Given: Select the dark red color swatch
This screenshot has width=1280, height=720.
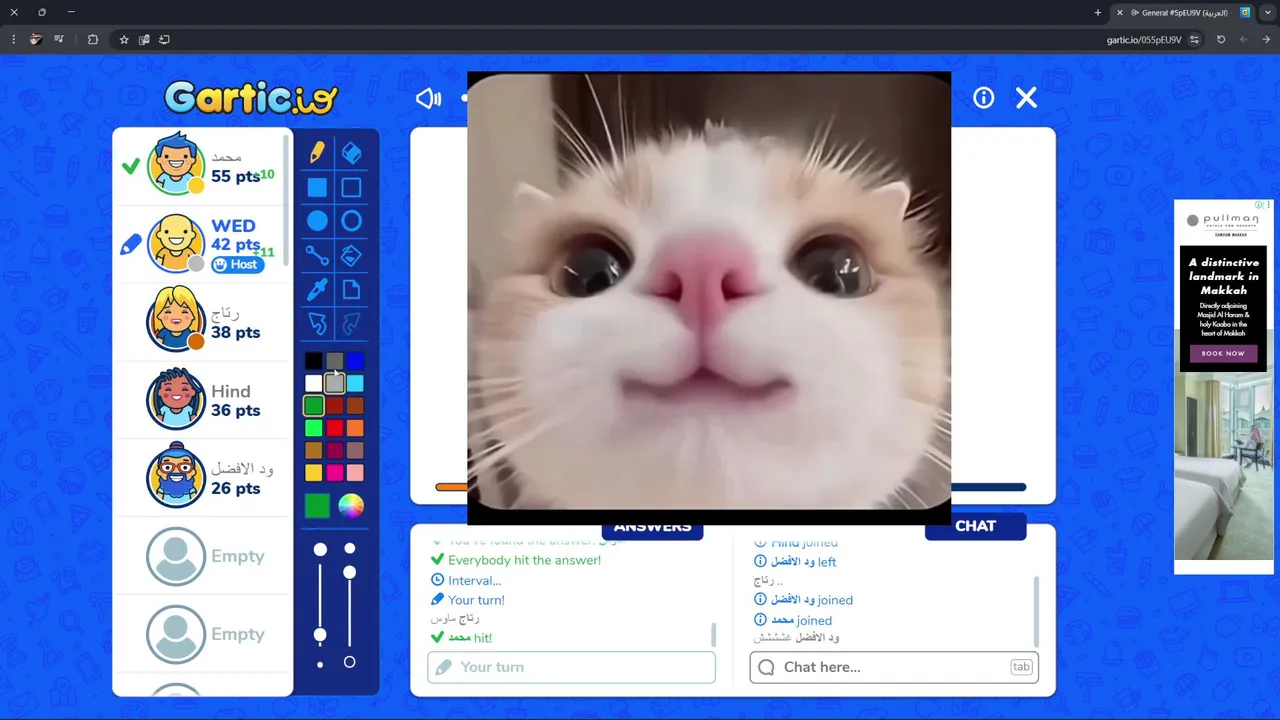Looking at the screenshot, I should click(x=335, y=406).
